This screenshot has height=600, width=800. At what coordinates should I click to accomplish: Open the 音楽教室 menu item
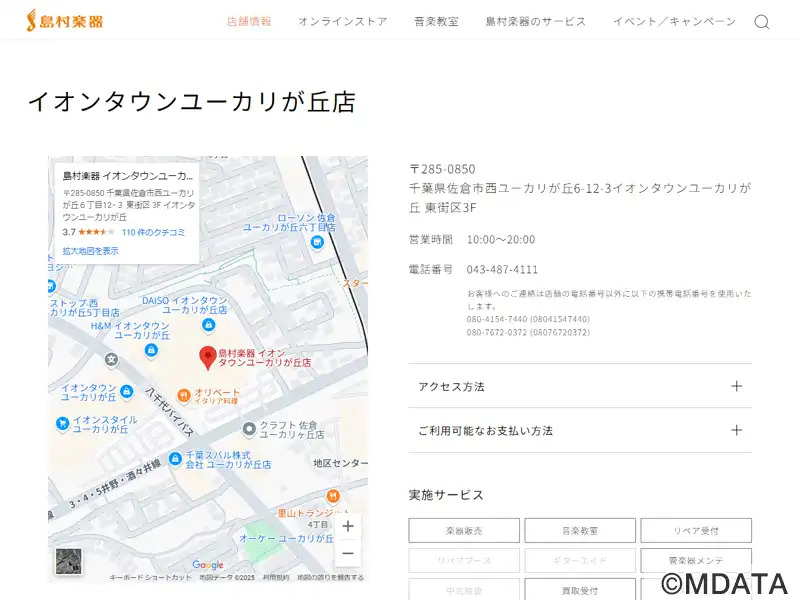point(436,21)
